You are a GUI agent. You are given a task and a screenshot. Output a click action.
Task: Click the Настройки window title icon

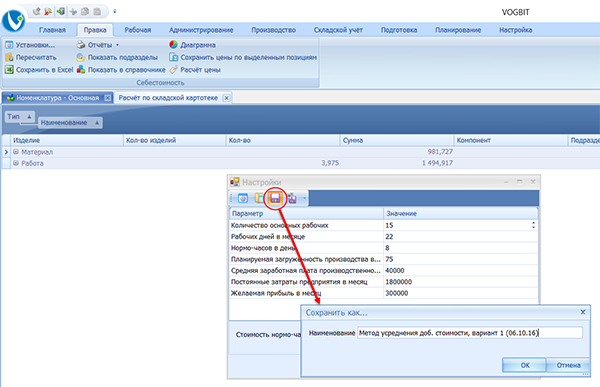235,182
